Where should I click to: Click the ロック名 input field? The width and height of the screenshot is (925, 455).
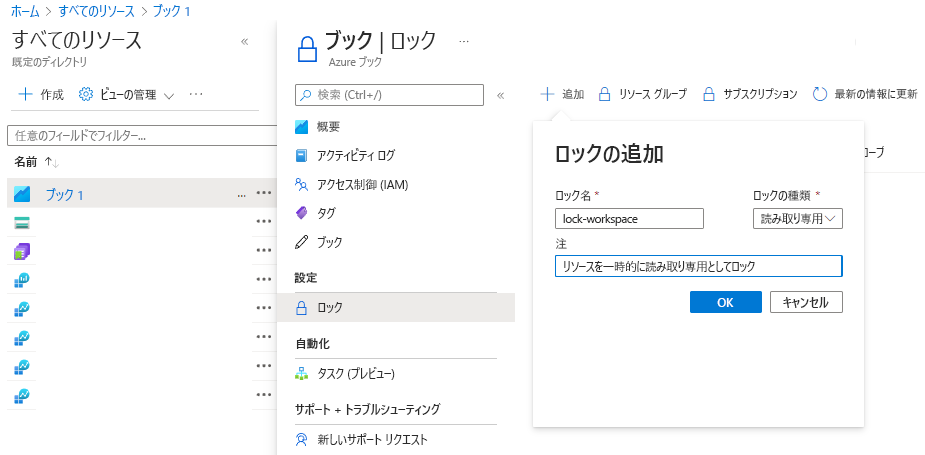(629, 218)
